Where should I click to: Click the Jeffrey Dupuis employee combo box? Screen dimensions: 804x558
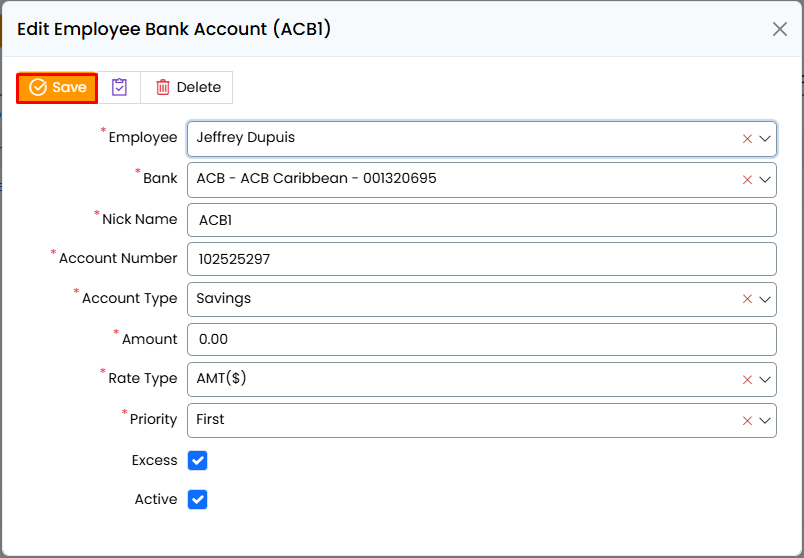coord(460,138)
